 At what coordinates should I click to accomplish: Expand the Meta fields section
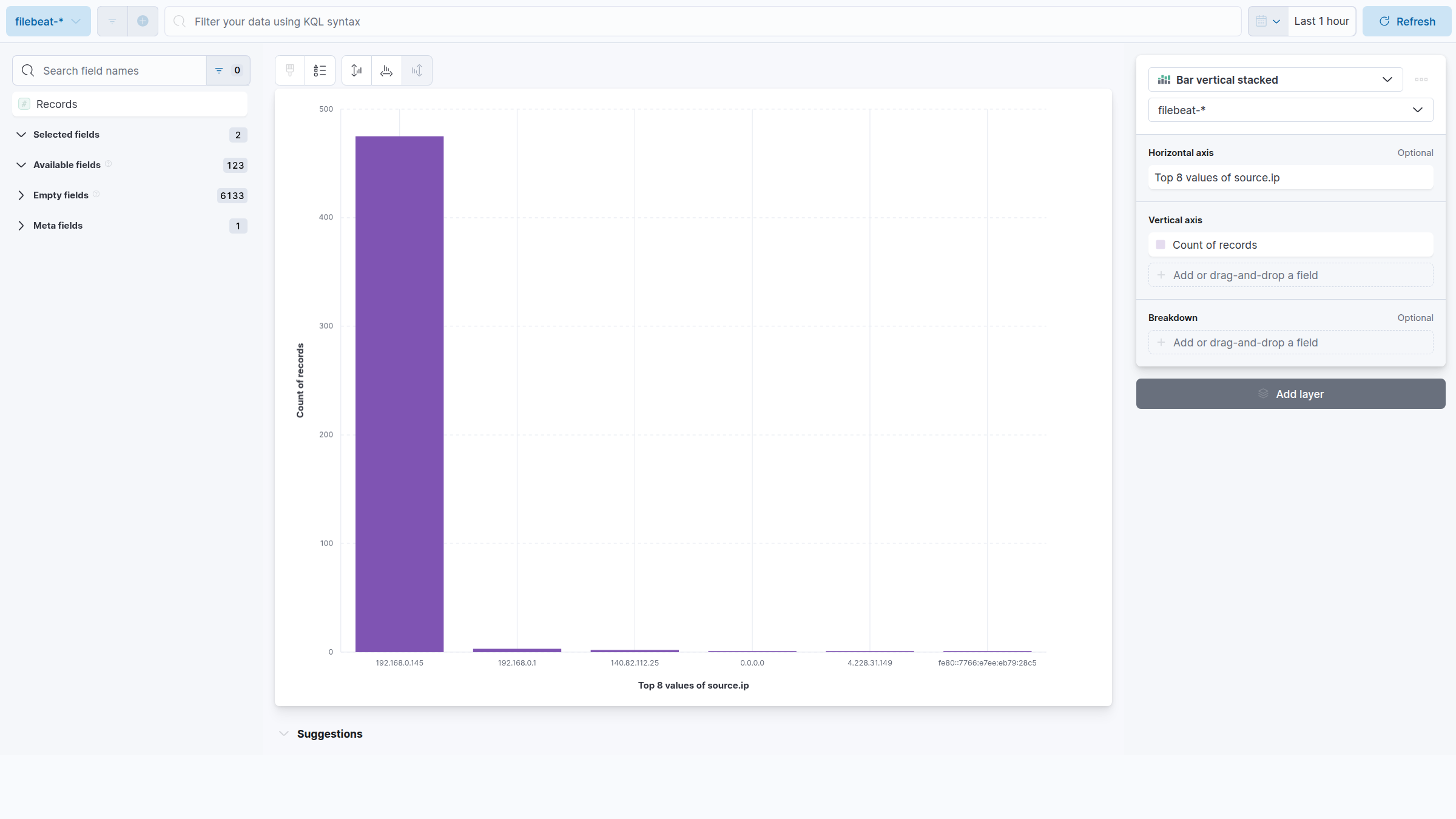(21, 226)
